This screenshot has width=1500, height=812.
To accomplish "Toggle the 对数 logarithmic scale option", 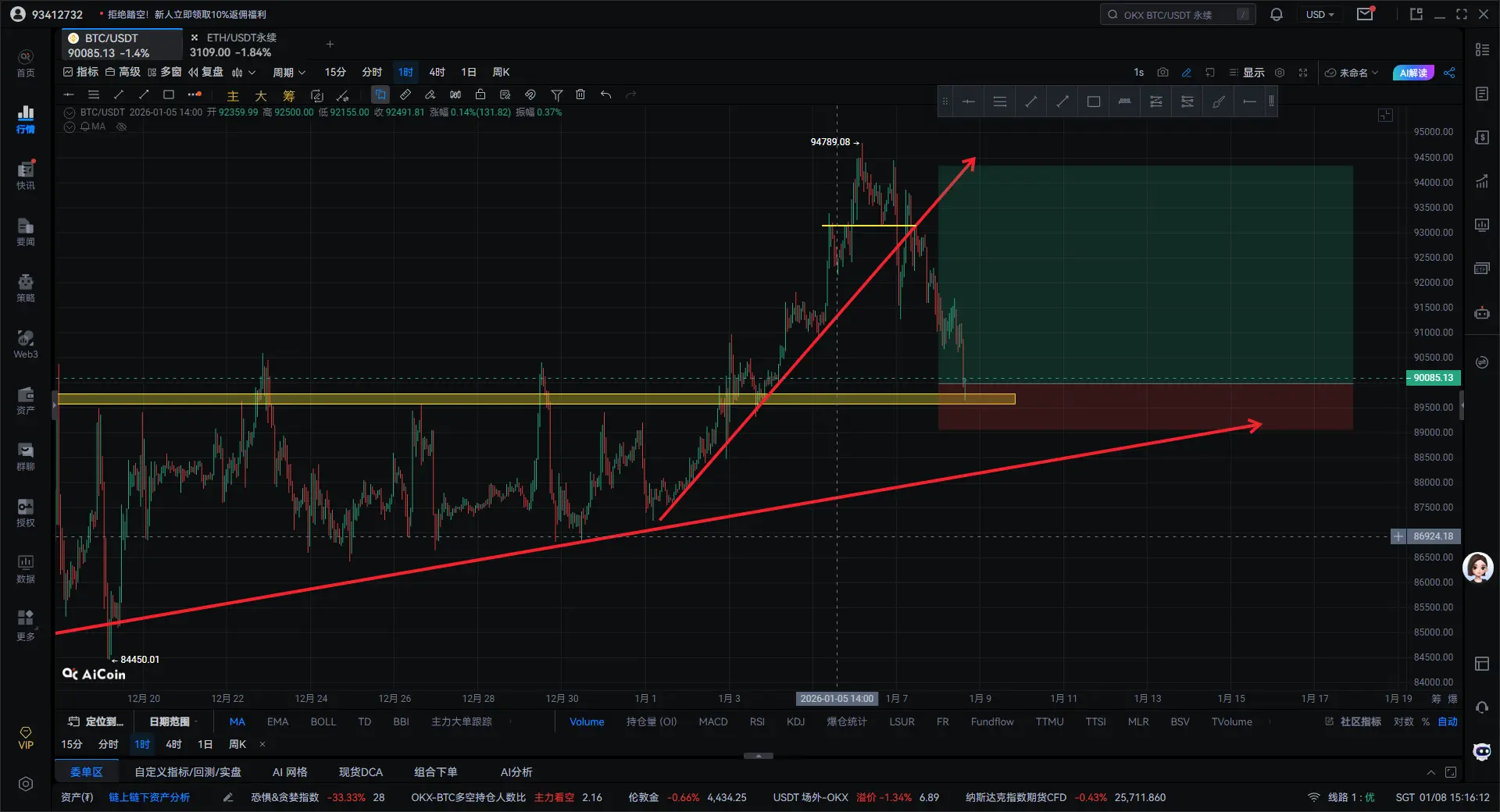I will tap(1403, 721).
